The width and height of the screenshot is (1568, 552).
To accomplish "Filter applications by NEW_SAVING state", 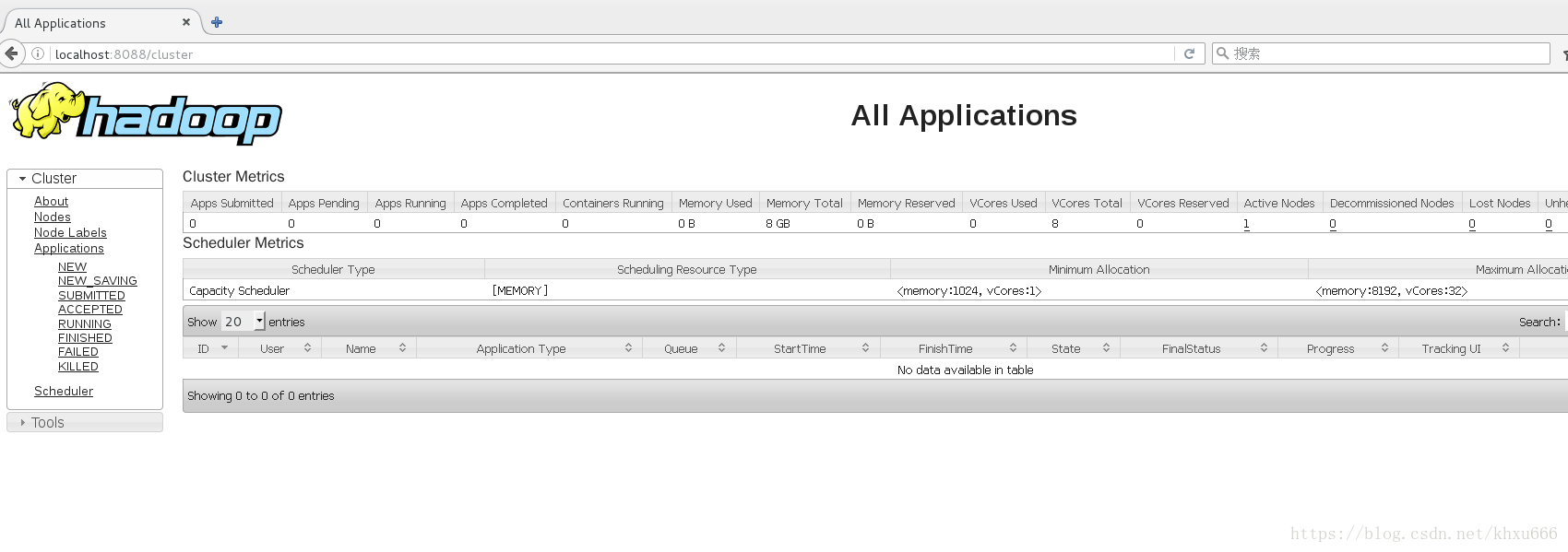I will pos(98,280).
